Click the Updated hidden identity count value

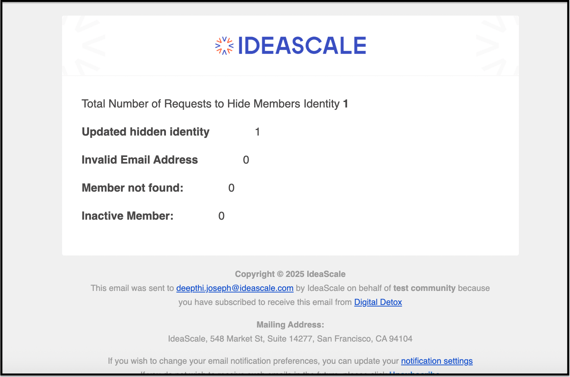(x=257, y=132)
